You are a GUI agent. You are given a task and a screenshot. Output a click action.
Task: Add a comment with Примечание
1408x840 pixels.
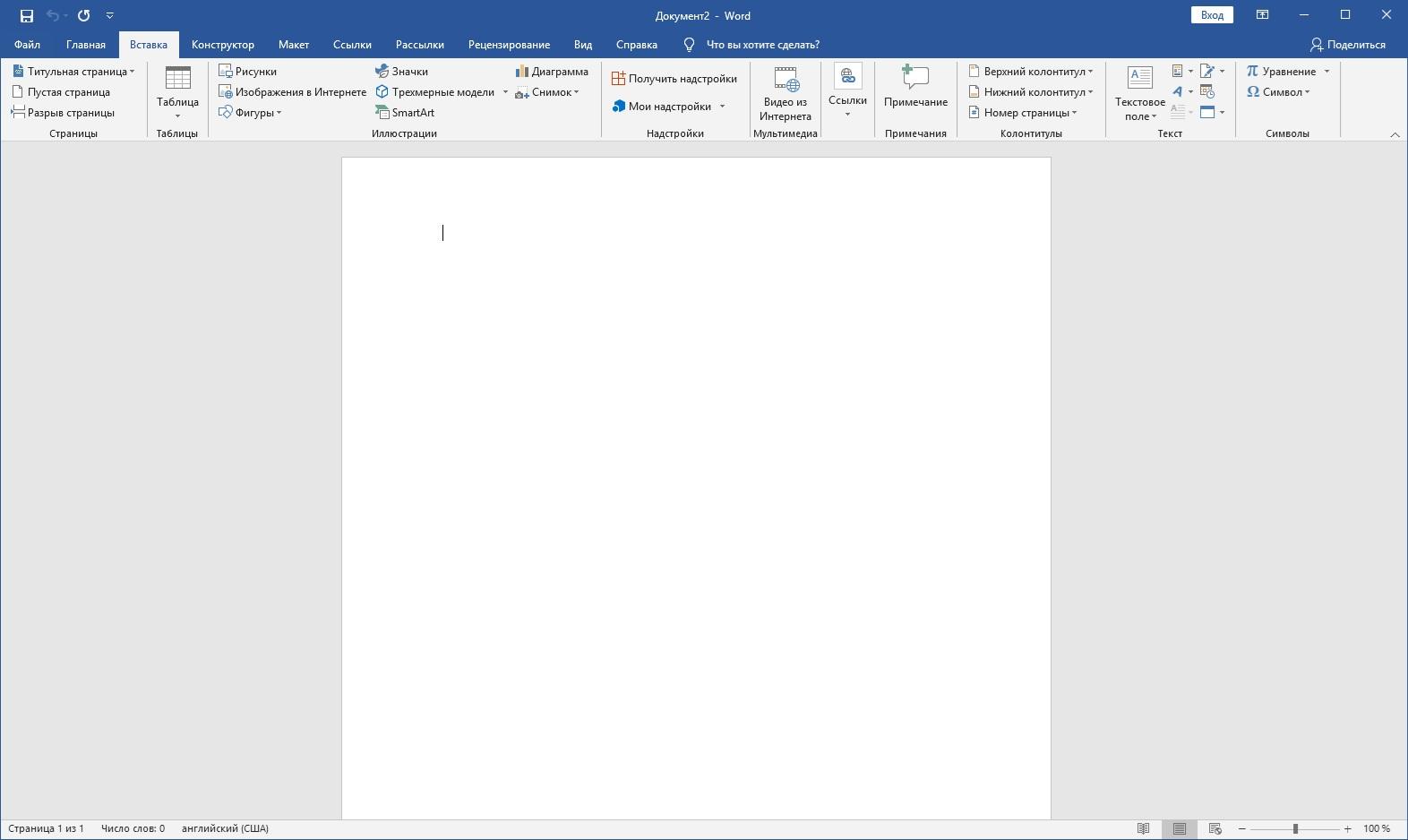click(x=915, y=88)
